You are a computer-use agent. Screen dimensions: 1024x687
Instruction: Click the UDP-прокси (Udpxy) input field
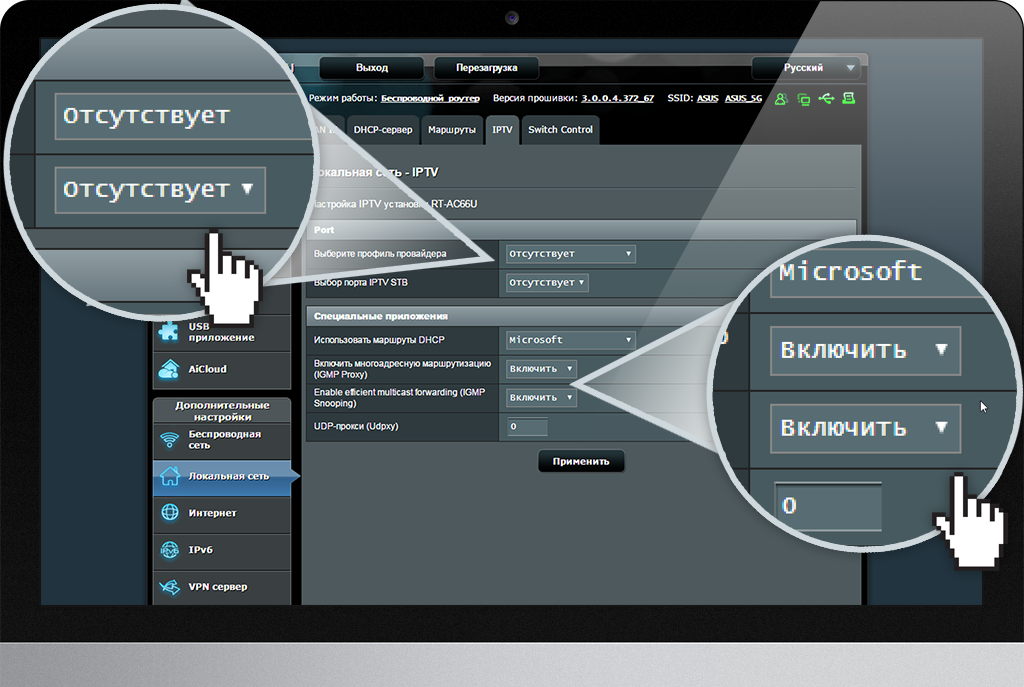tap(527, 427)
